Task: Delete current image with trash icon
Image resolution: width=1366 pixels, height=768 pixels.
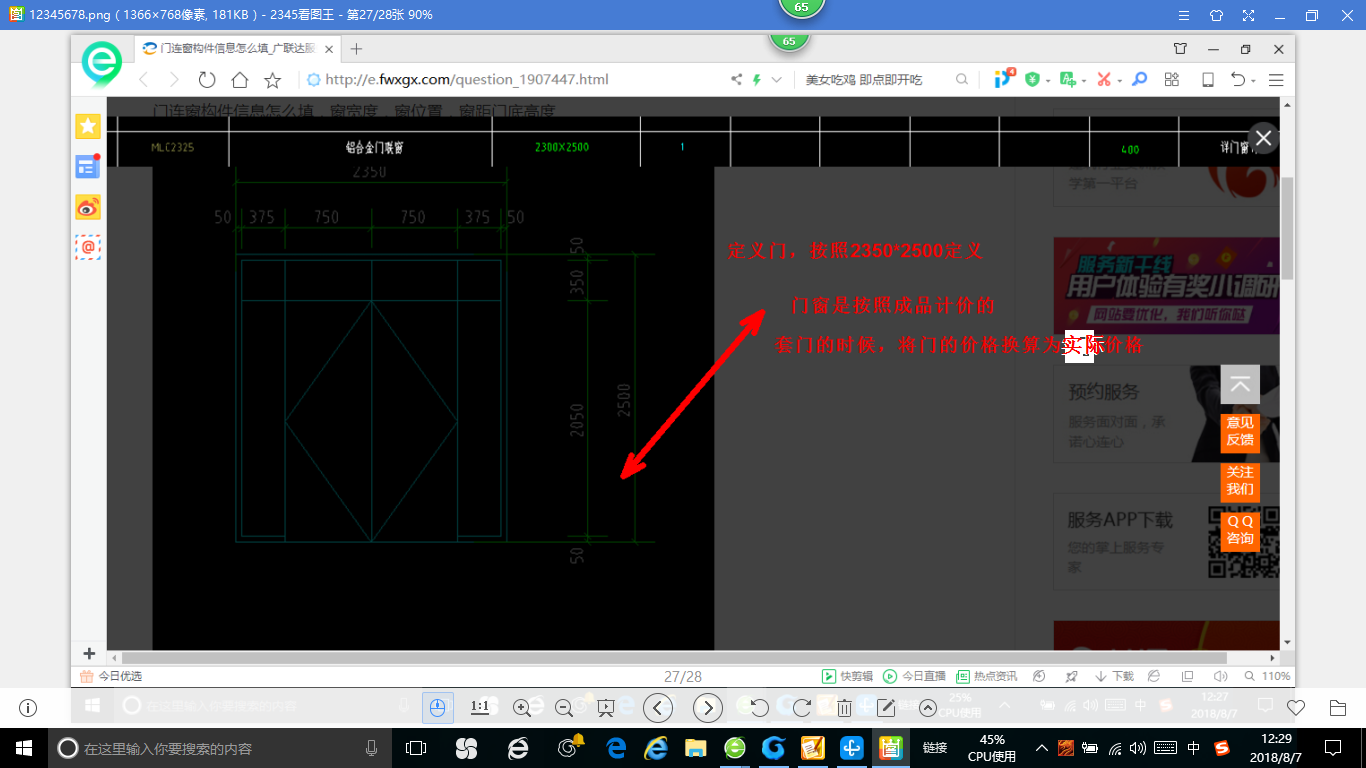Action: pos(844,708)
